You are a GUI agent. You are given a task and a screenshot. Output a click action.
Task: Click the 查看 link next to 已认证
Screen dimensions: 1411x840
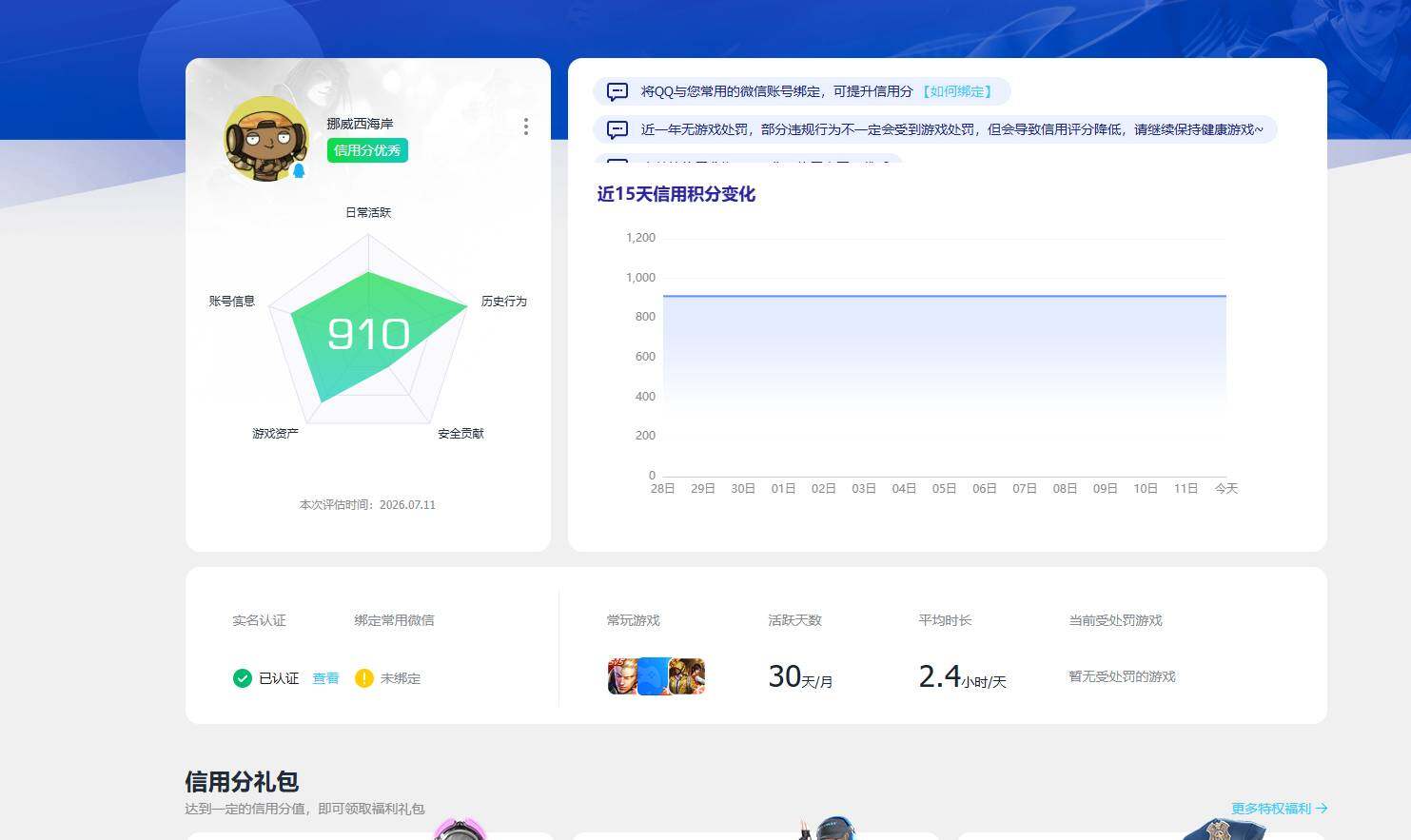point(325,678)
